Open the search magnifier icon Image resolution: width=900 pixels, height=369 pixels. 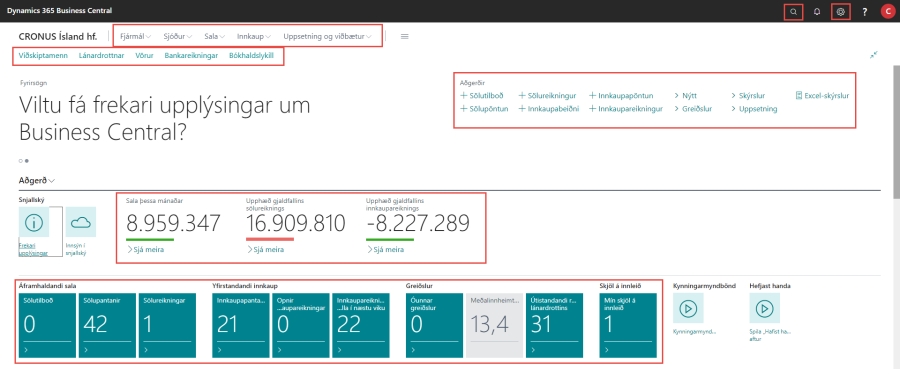pos(793,11)
